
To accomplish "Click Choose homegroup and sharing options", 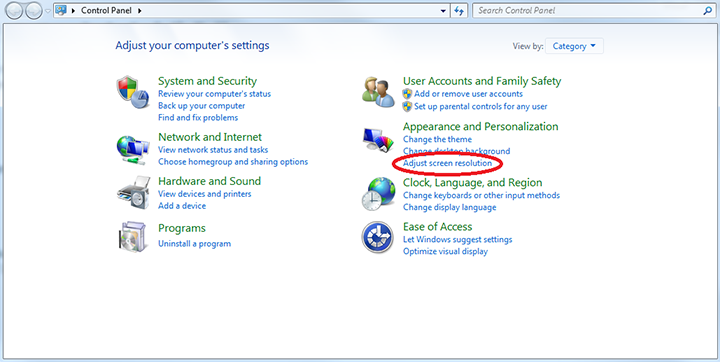I will [233, 162].
